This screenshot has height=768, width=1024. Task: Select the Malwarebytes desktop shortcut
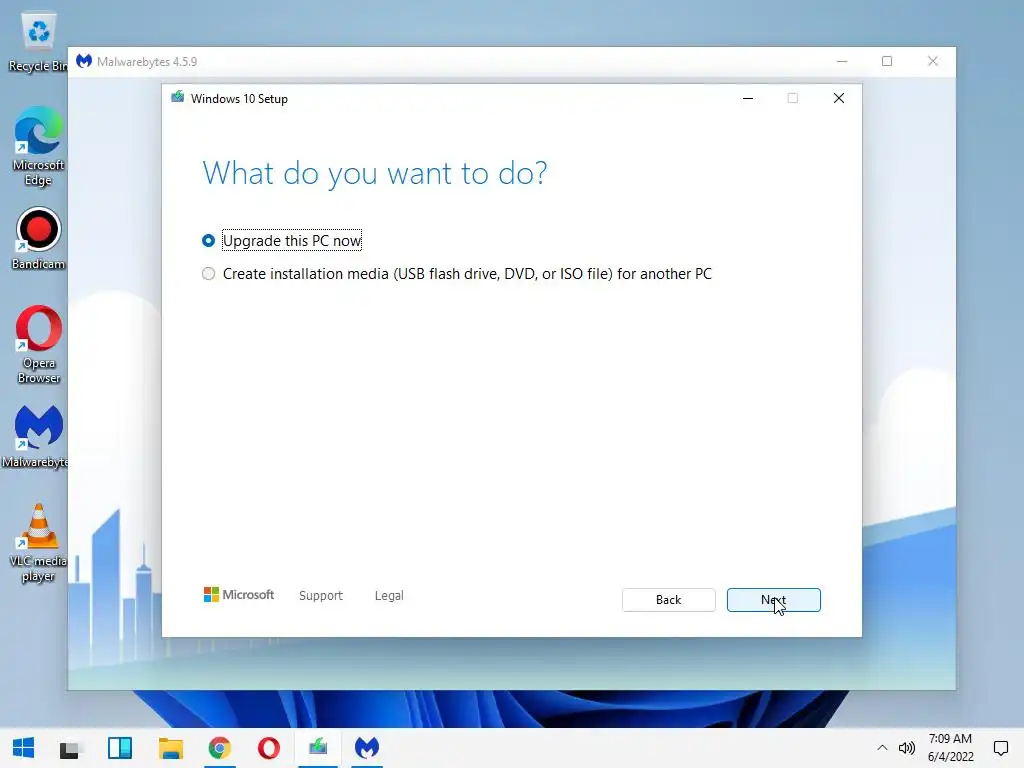(36, 437)
